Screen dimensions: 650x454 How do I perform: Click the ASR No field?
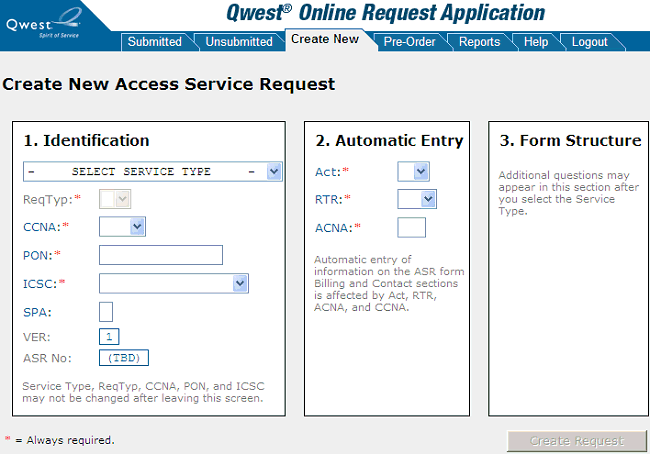(x=123, y=358)
